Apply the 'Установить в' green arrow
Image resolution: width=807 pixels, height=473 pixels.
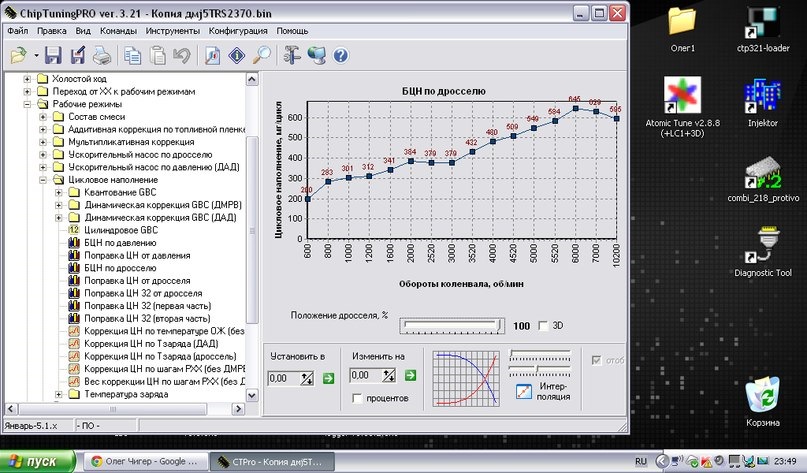328,378
